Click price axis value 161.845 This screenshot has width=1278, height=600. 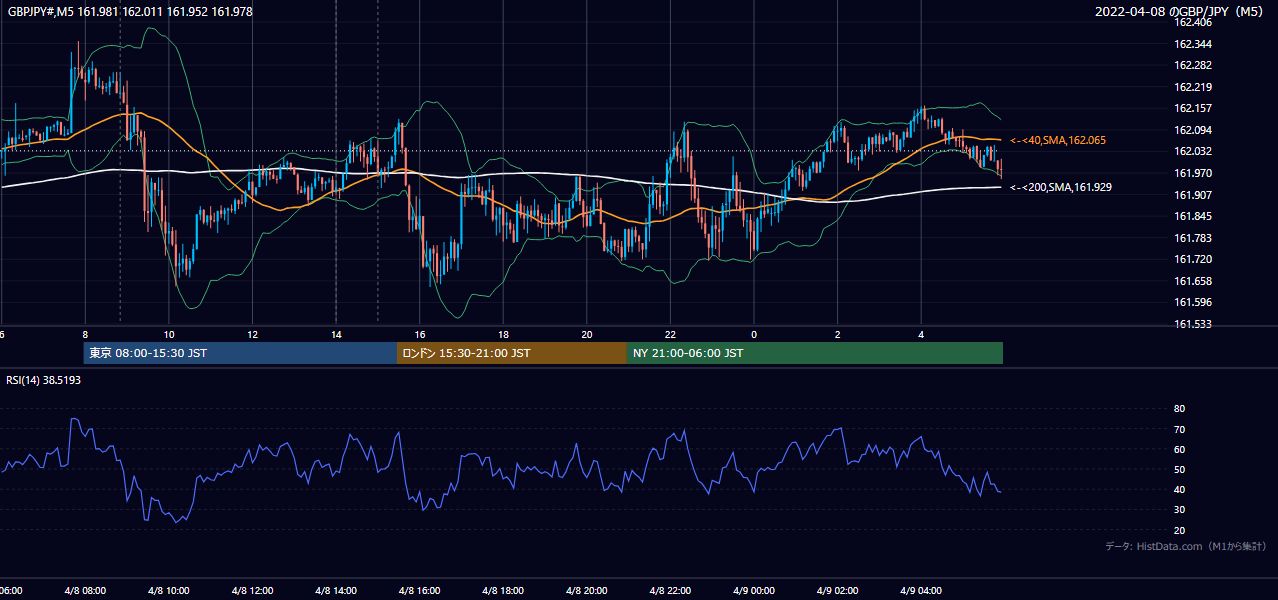pyautogui.click(x=1192, y=216)
